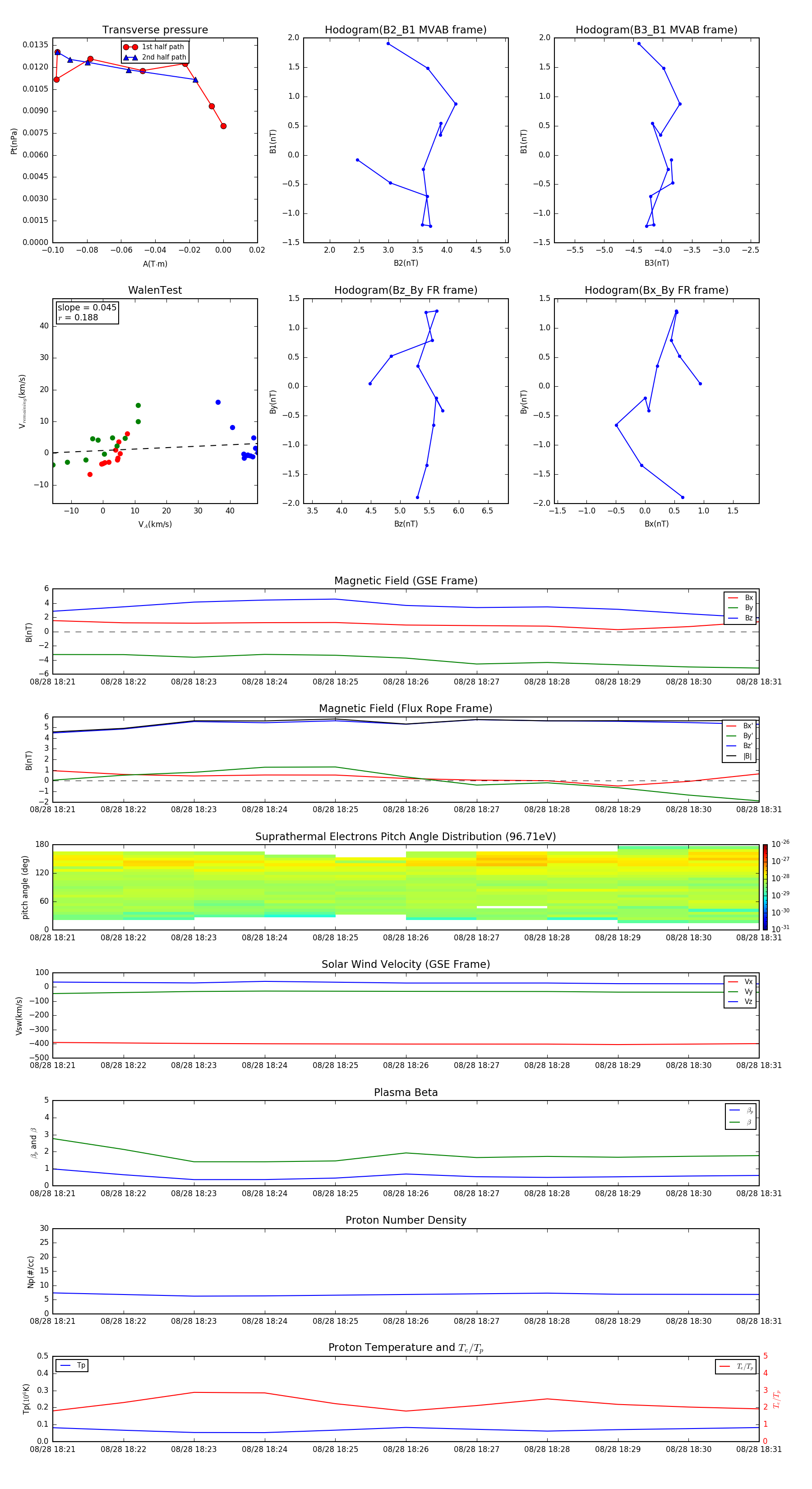The image size is (812, 1489).
Task: Click the βp entry in Plasma Beta legend
Action: (742, 1110)
